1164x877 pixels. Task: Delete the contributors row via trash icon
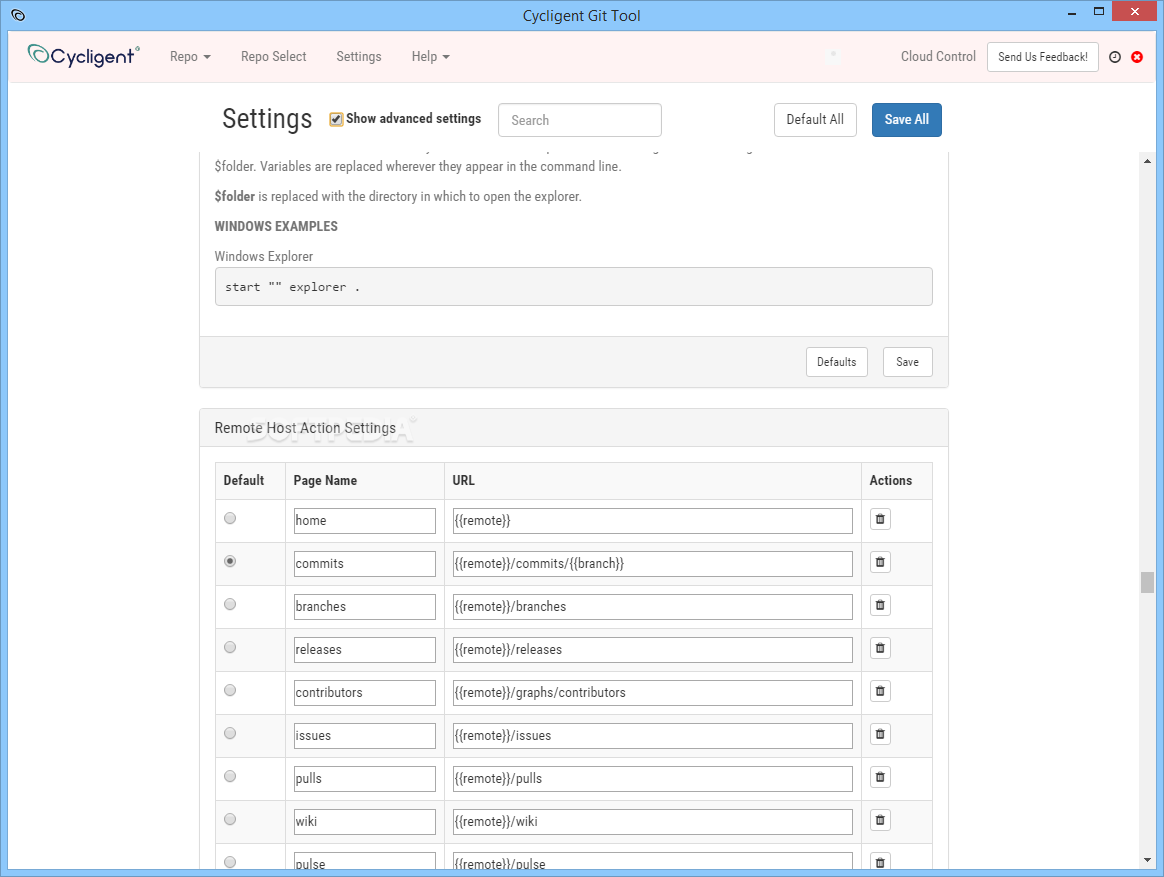point(880,691)
